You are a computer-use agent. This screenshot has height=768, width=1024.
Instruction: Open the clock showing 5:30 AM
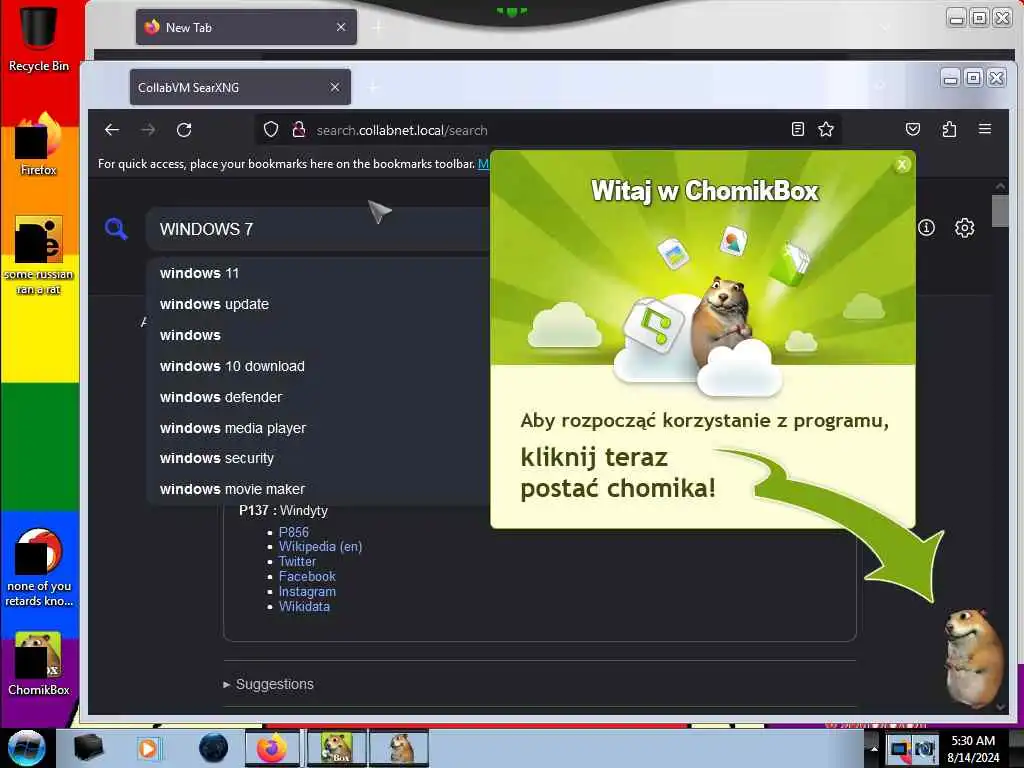[973, 748]
